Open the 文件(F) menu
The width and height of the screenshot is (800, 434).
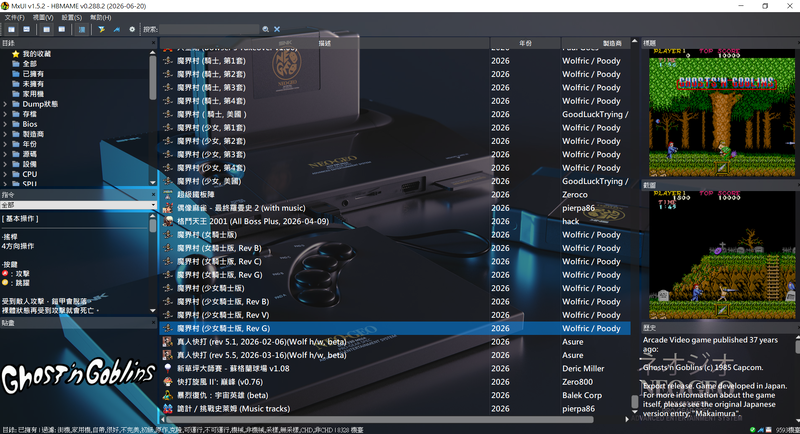(x=14, y=17)
